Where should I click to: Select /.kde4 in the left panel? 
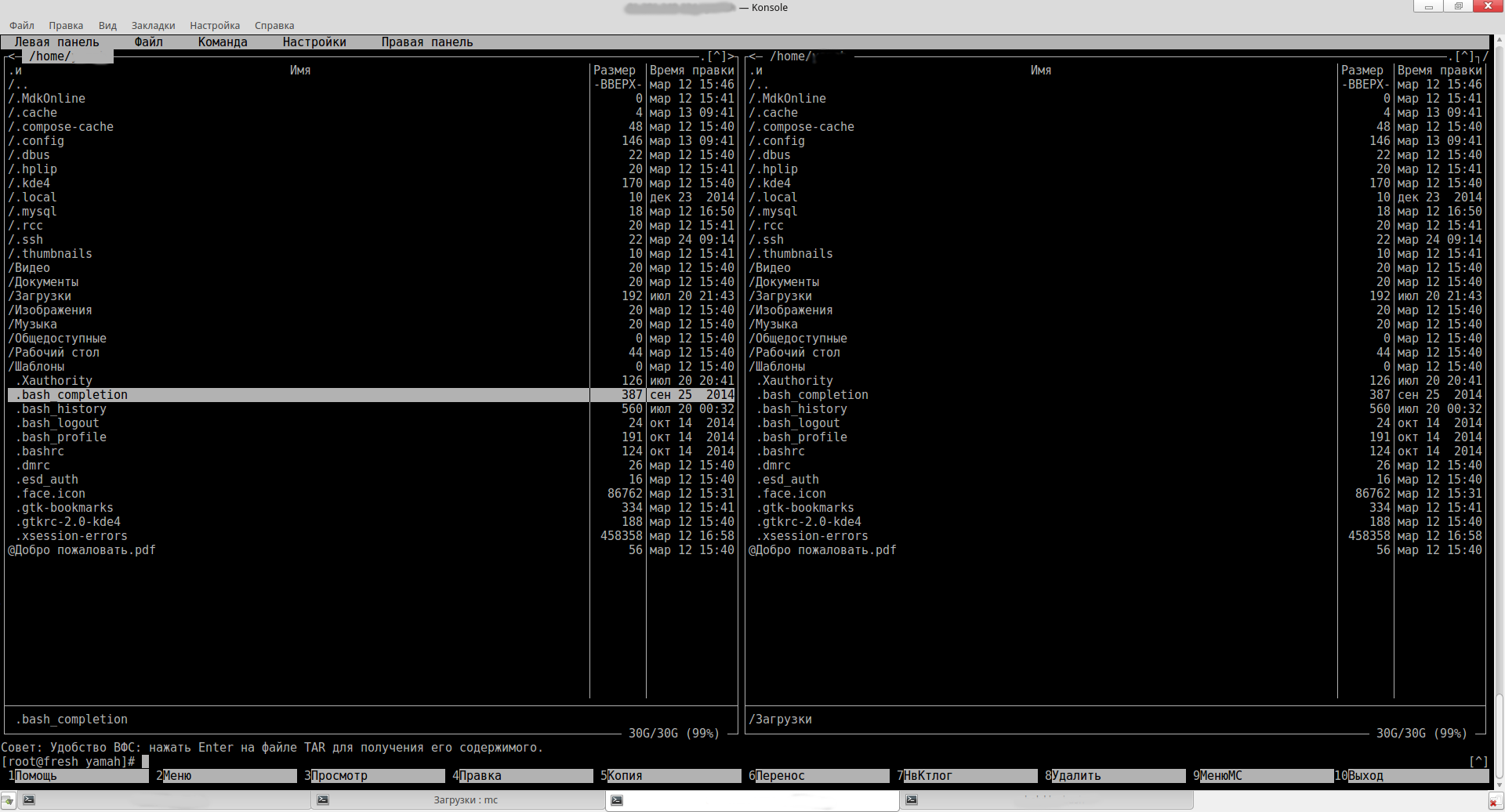(371, 183)
